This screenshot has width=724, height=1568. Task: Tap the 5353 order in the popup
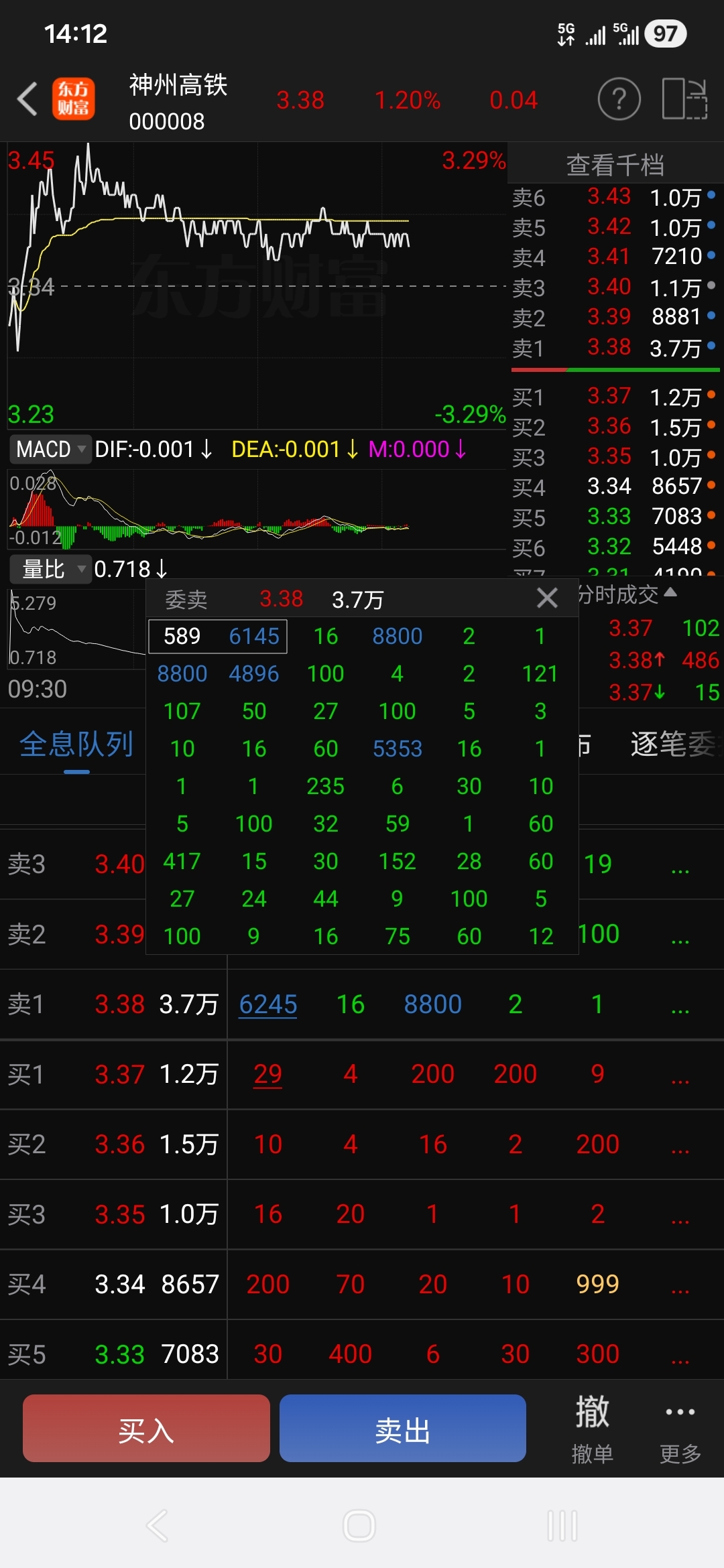(x=398, y=748)
